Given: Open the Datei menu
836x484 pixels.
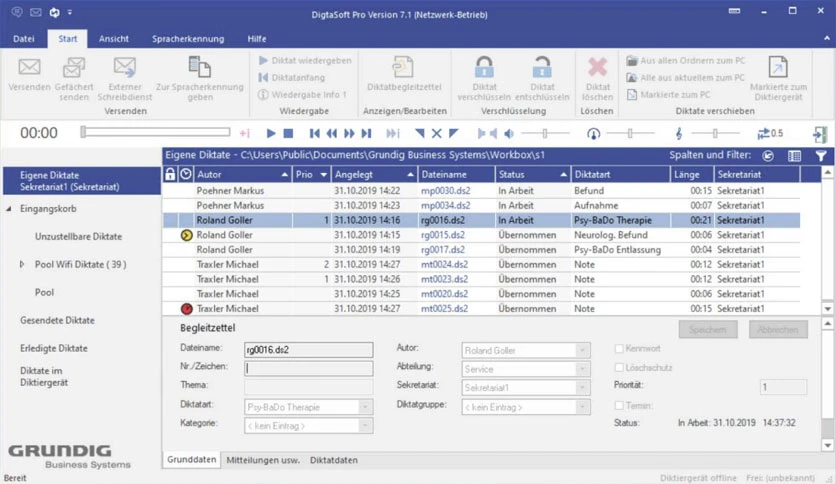Looking at the screenshot, I should (23, 39).
